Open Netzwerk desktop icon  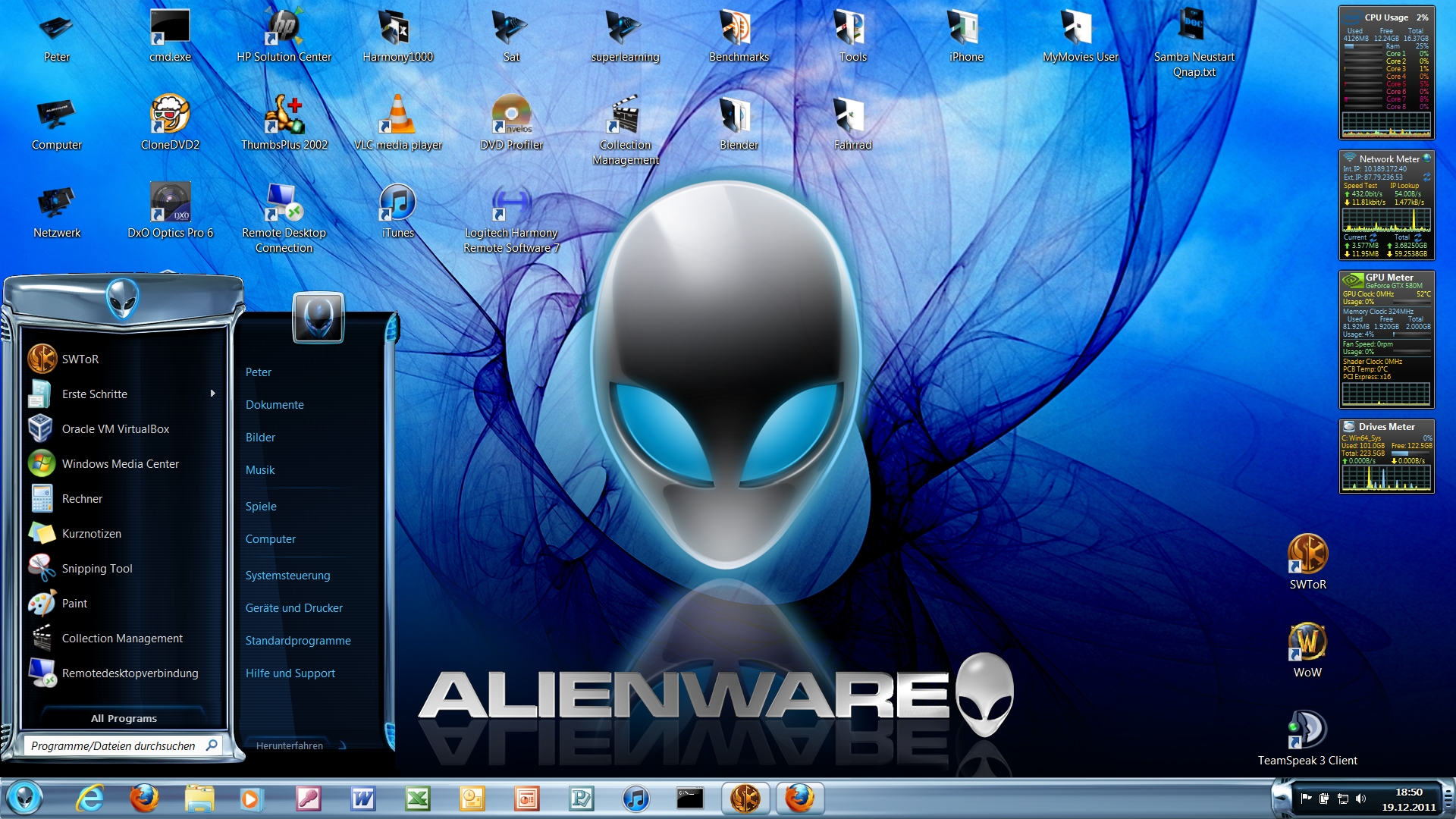(56, 212)
